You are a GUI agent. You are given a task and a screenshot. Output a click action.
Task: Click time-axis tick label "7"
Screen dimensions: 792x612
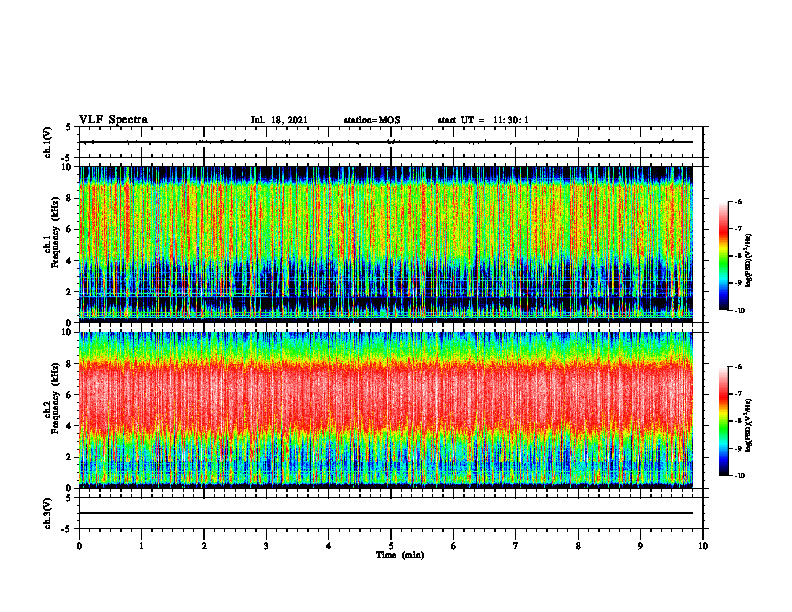click(x=516, y=546)
